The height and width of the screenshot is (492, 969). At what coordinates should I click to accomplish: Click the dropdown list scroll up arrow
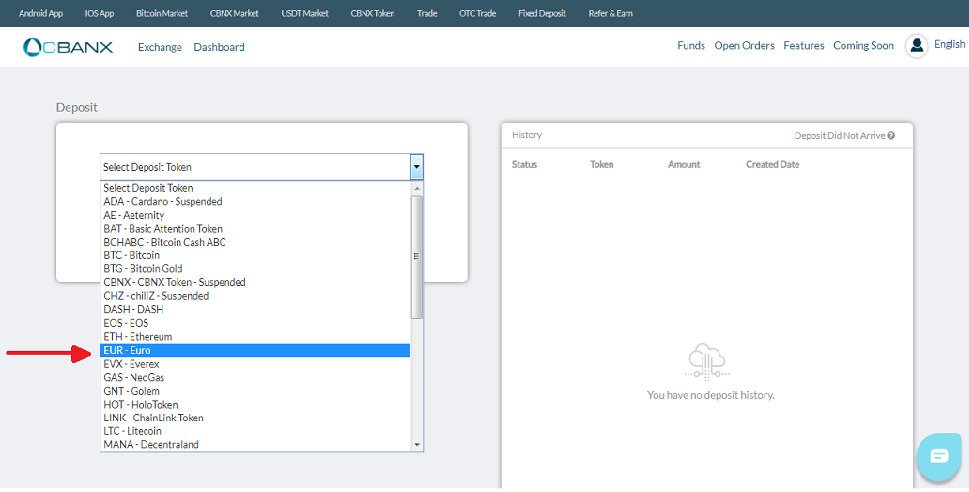[x=417, y=188]
